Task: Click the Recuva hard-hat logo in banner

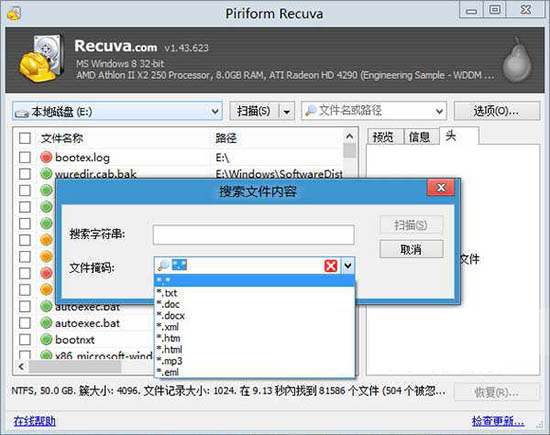Action: click(x=41, y=59)
